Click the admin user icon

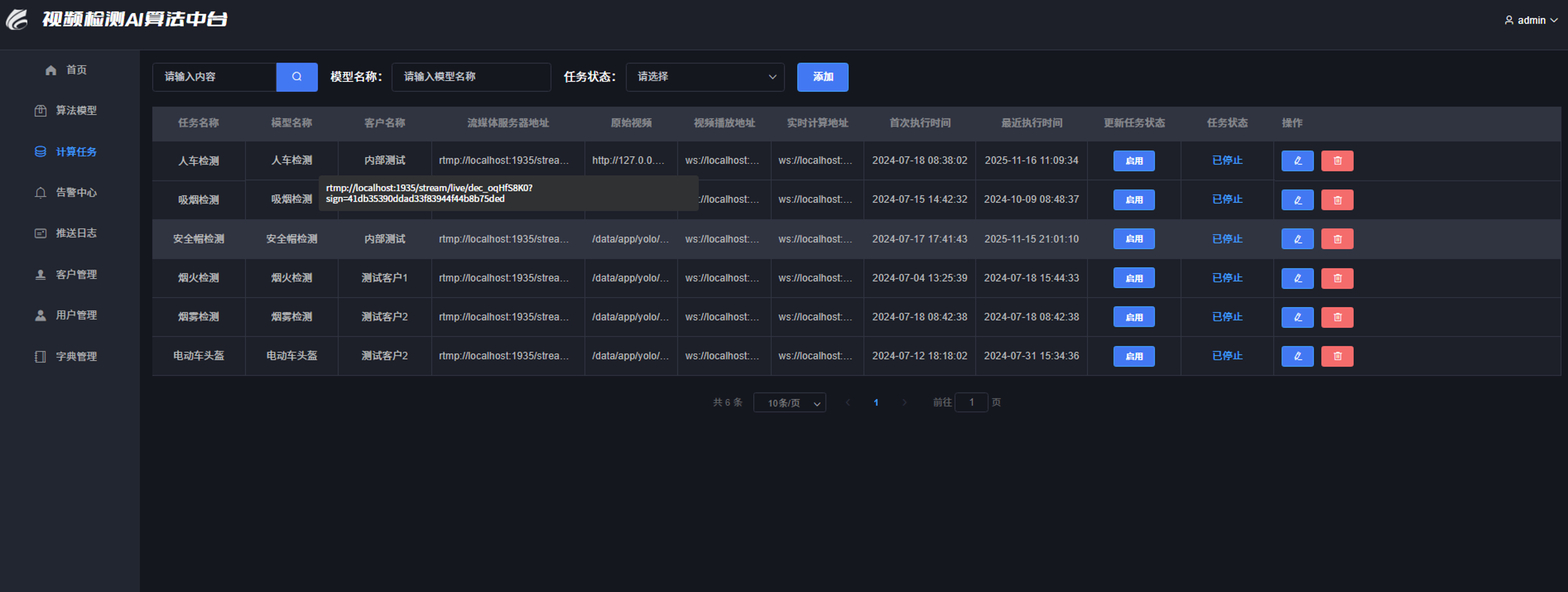1509,20
